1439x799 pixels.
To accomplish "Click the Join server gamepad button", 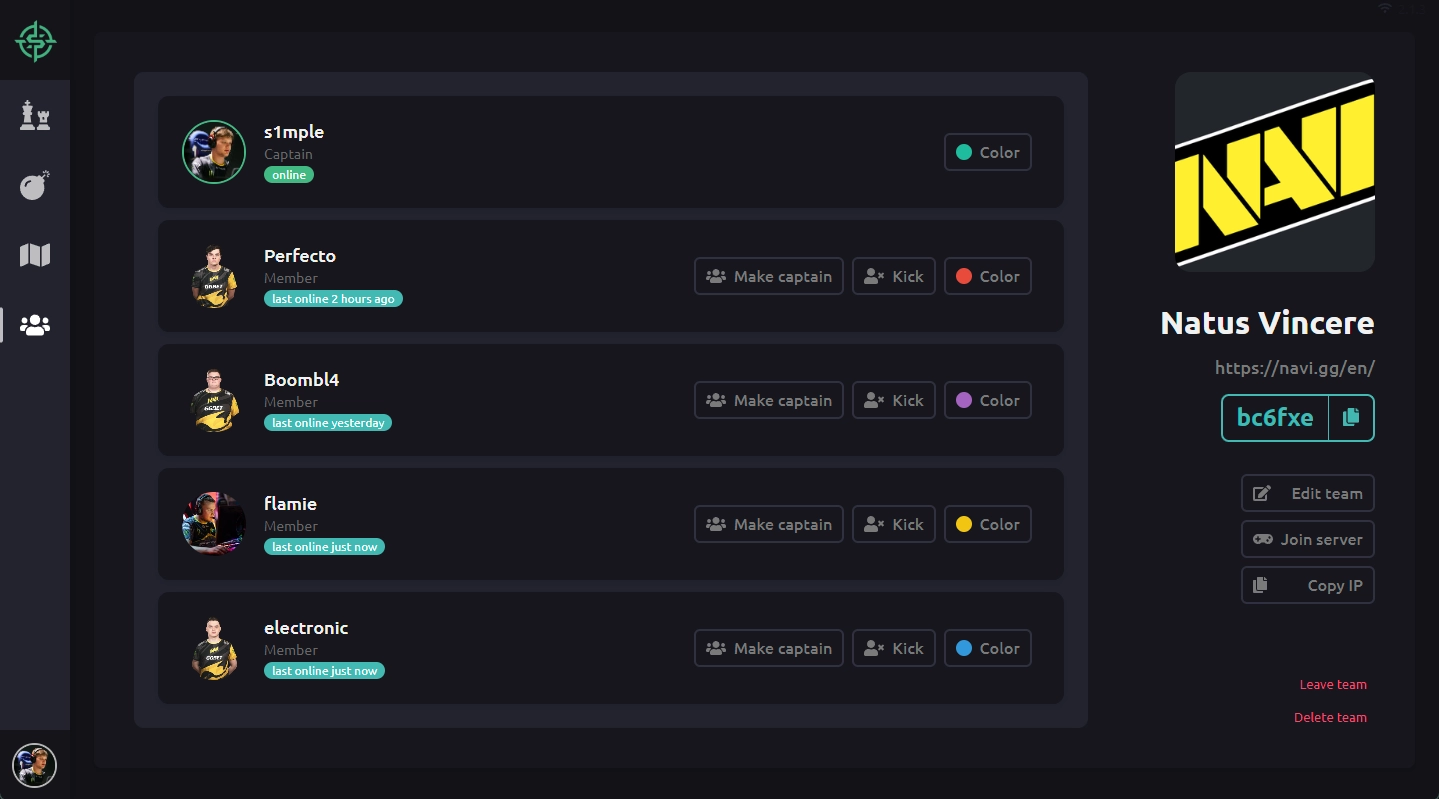I will click(1307, 539).
